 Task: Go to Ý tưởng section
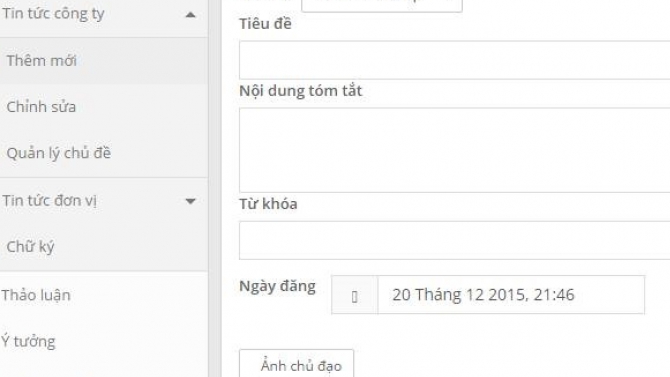[28, 341]
